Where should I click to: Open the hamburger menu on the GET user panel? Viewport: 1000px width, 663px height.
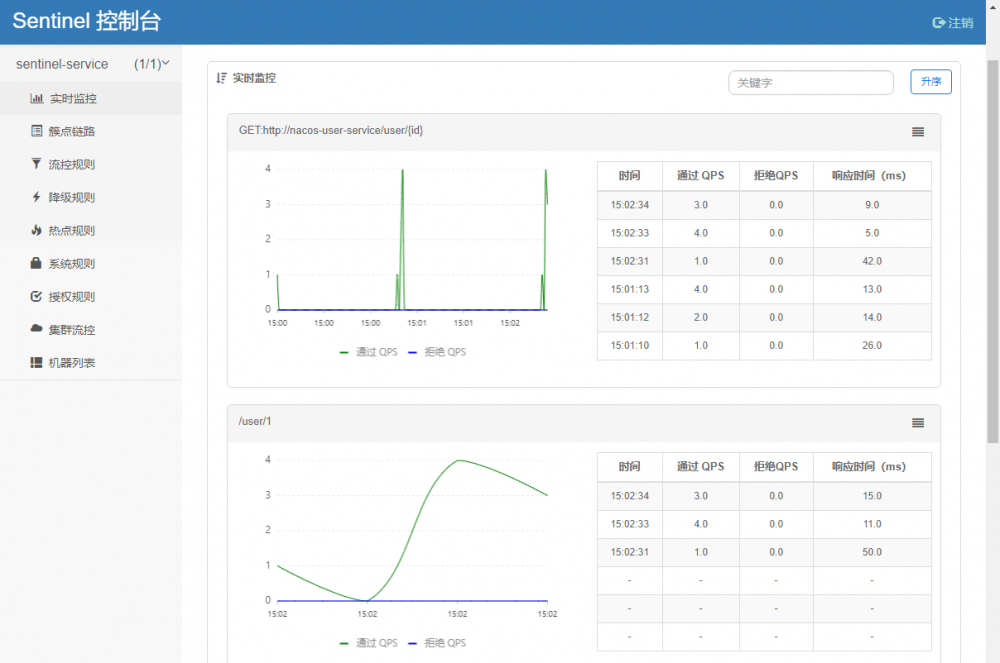click(918, 130)
